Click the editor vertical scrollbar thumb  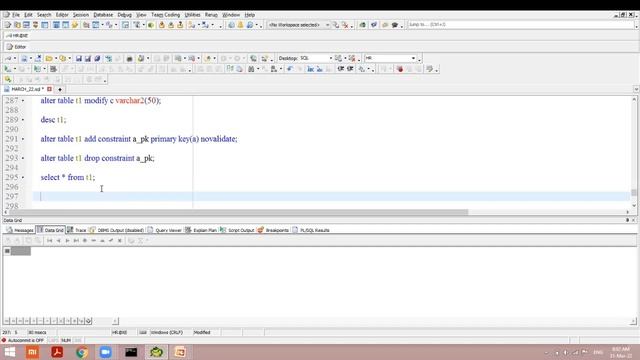pyautogui.click(x=634, y=192)
